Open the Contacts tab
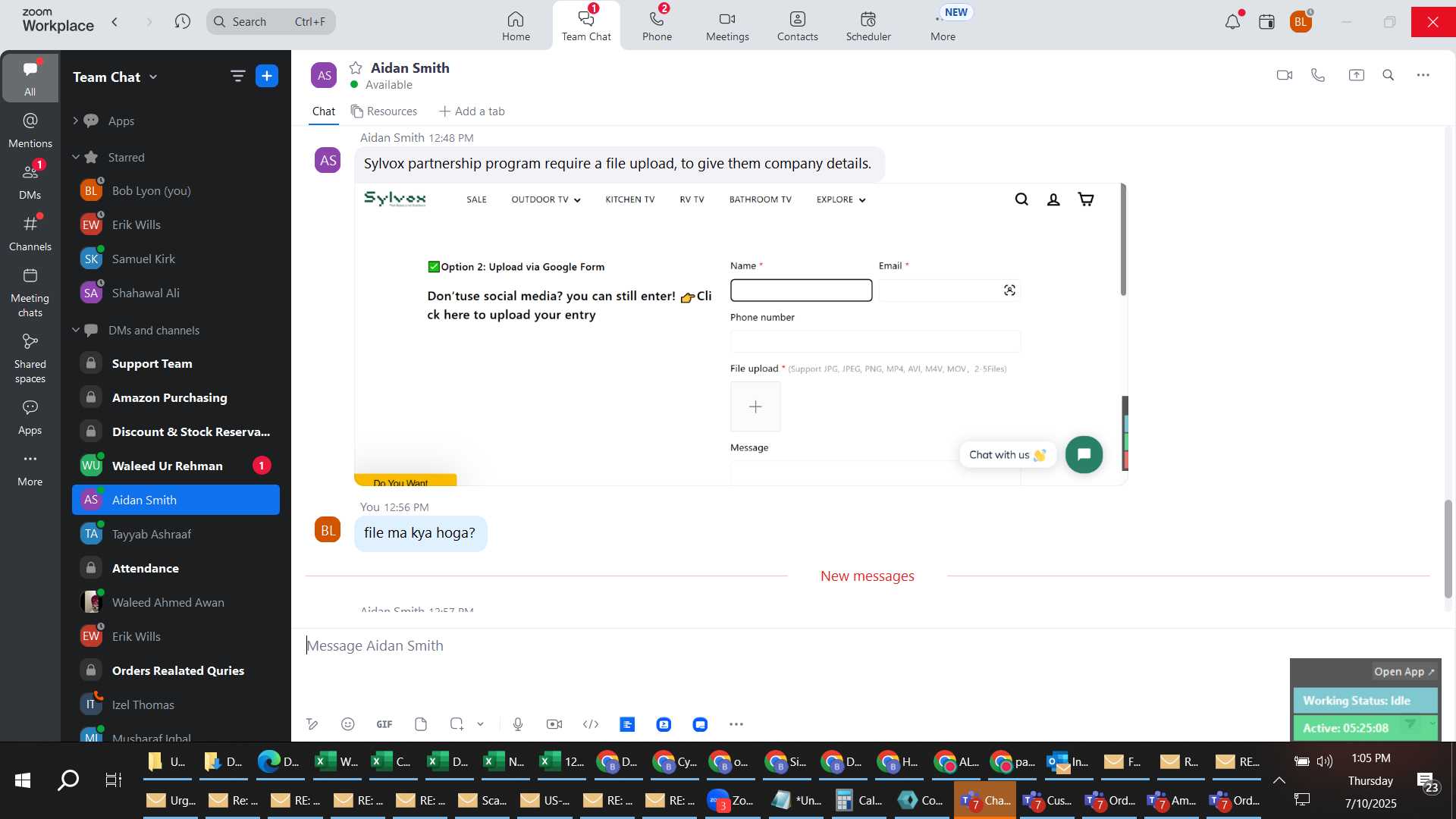The image size is (1456, 819). pyautogui.click(x=797, y=26)
